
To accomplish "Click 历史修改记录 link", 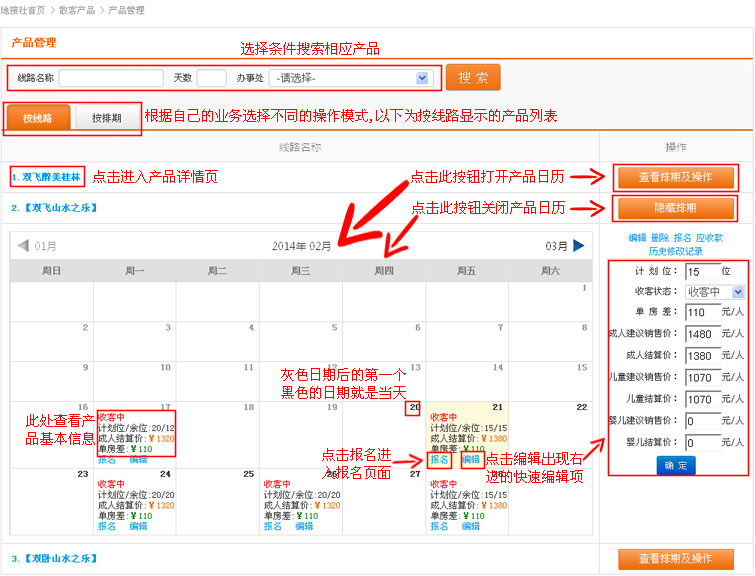I will click(x=675, y=251).
